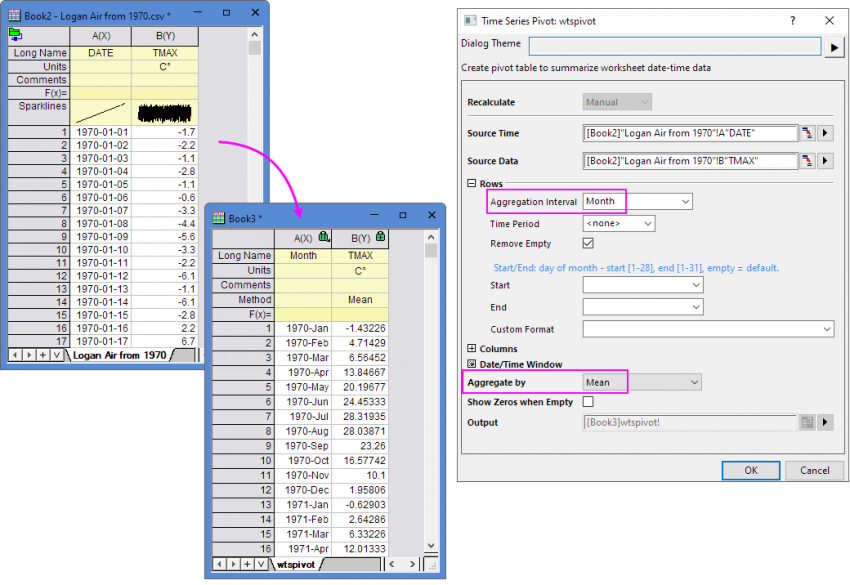The height and width of the screenshot is (585, 850).
Task: Collapse the Rows section
Action: (x=472, y=184)
